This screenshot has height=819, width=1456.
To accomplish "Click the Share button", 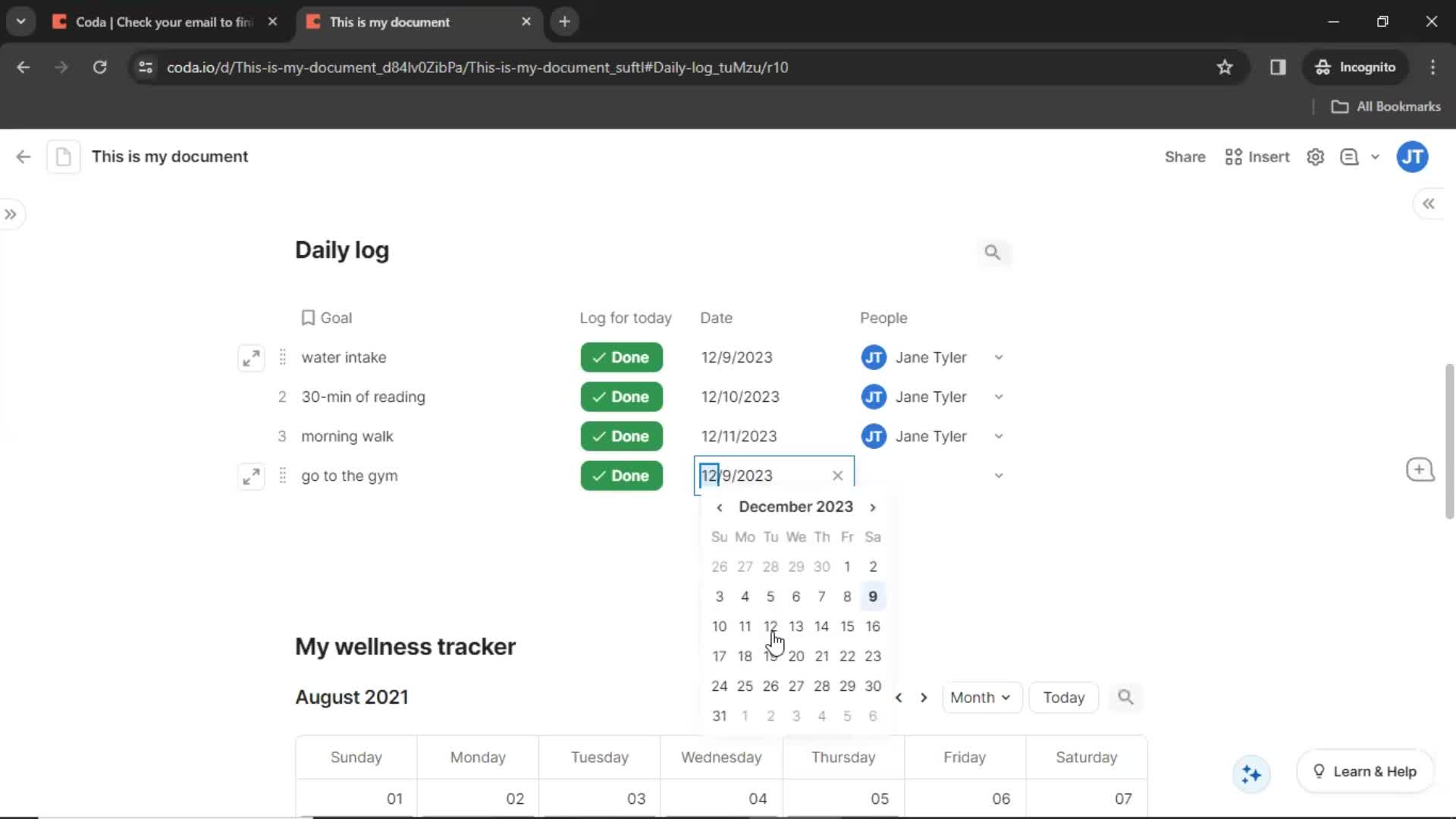I will point(1185,157).
